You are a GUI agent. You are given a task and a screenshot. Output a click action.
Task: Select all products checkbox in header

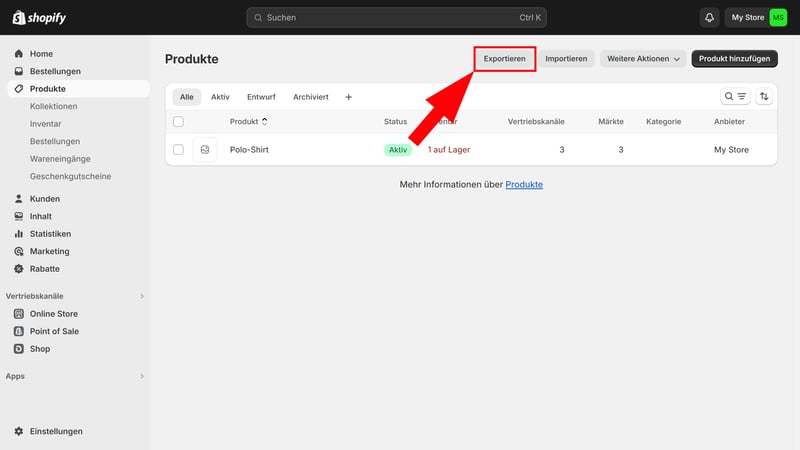click(178, 121)
